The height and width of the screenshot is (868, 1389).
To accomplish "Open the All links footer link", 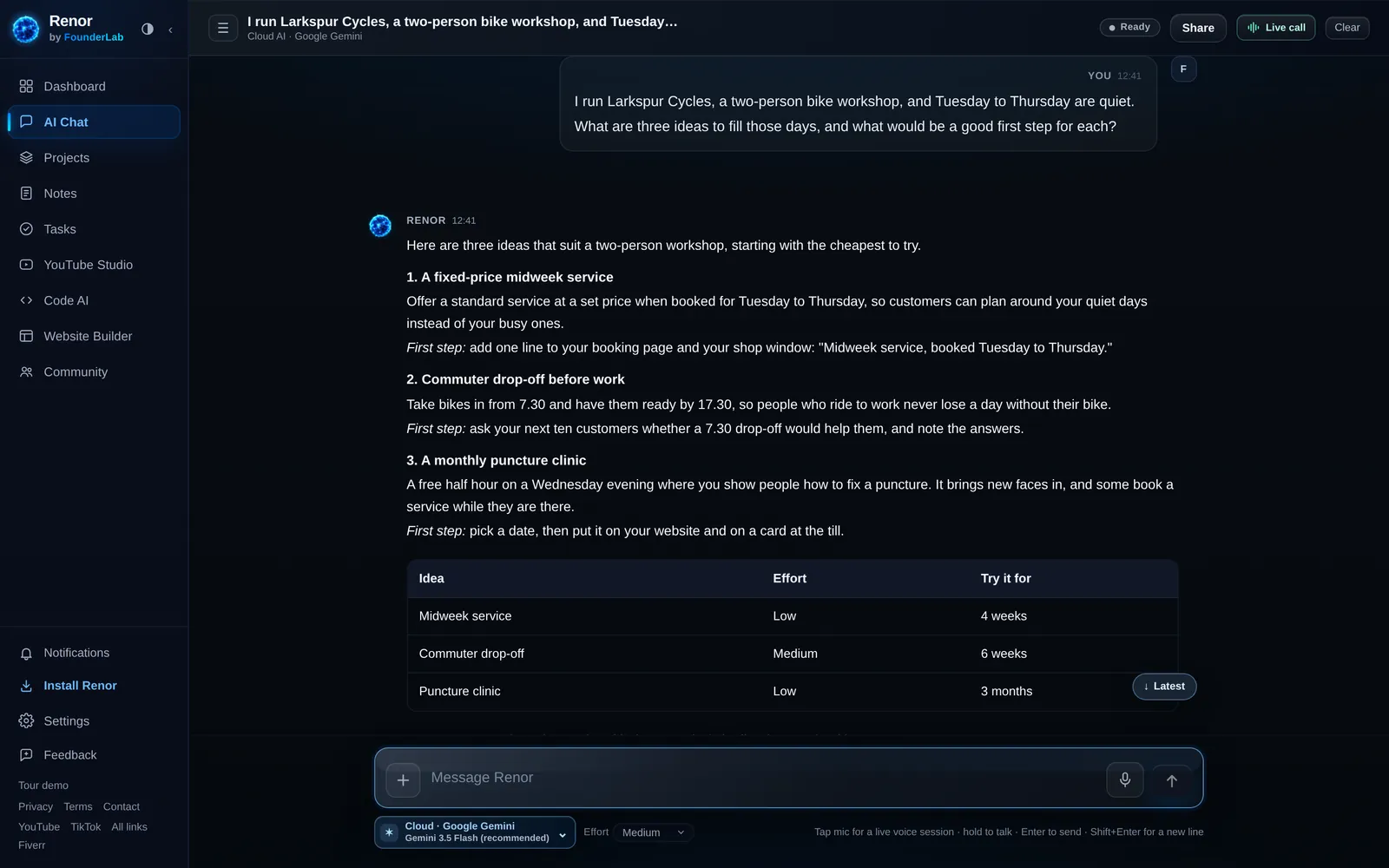I will [x=129, y=827].
